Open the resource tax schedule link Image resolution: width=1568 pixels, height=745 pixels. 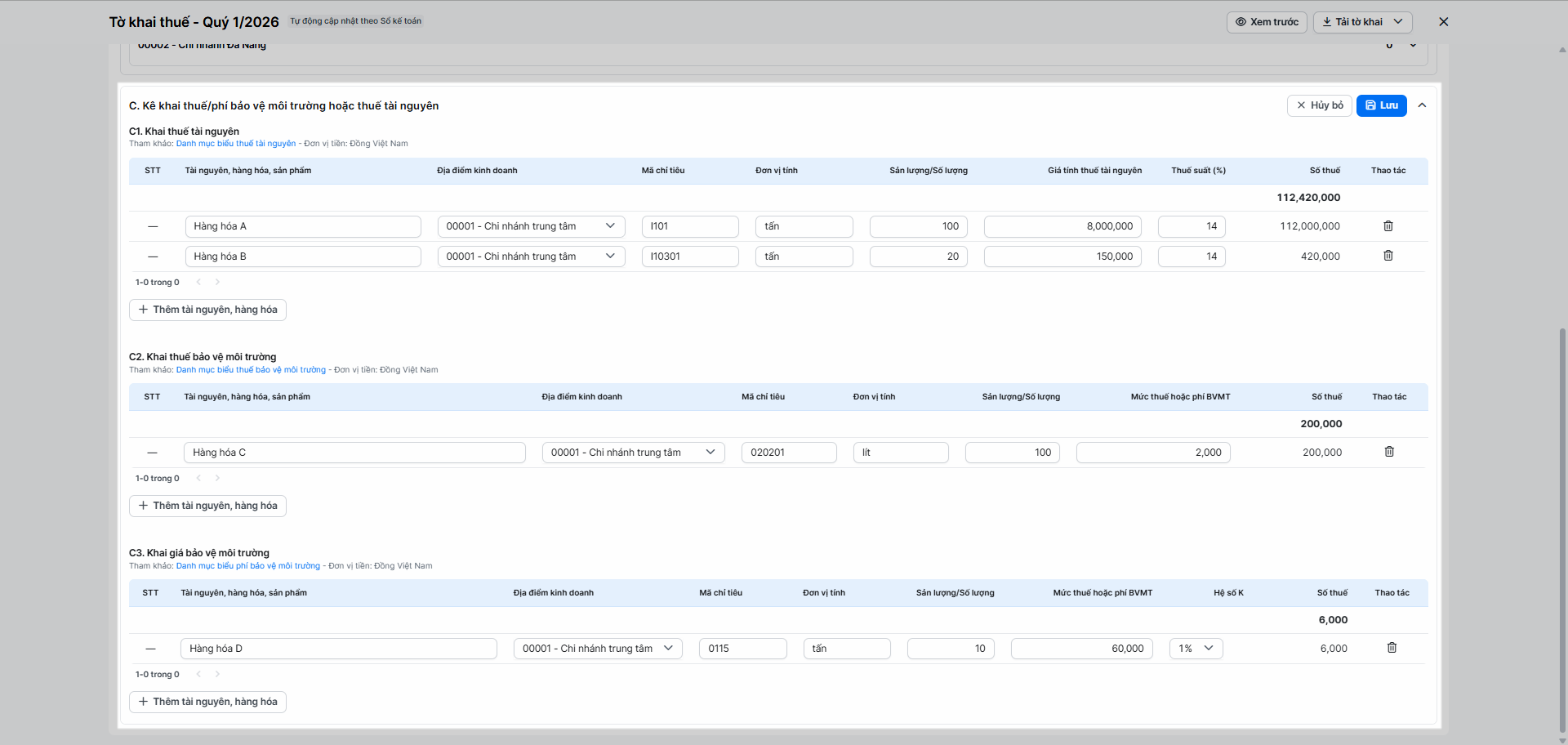(x=236, y=144)
